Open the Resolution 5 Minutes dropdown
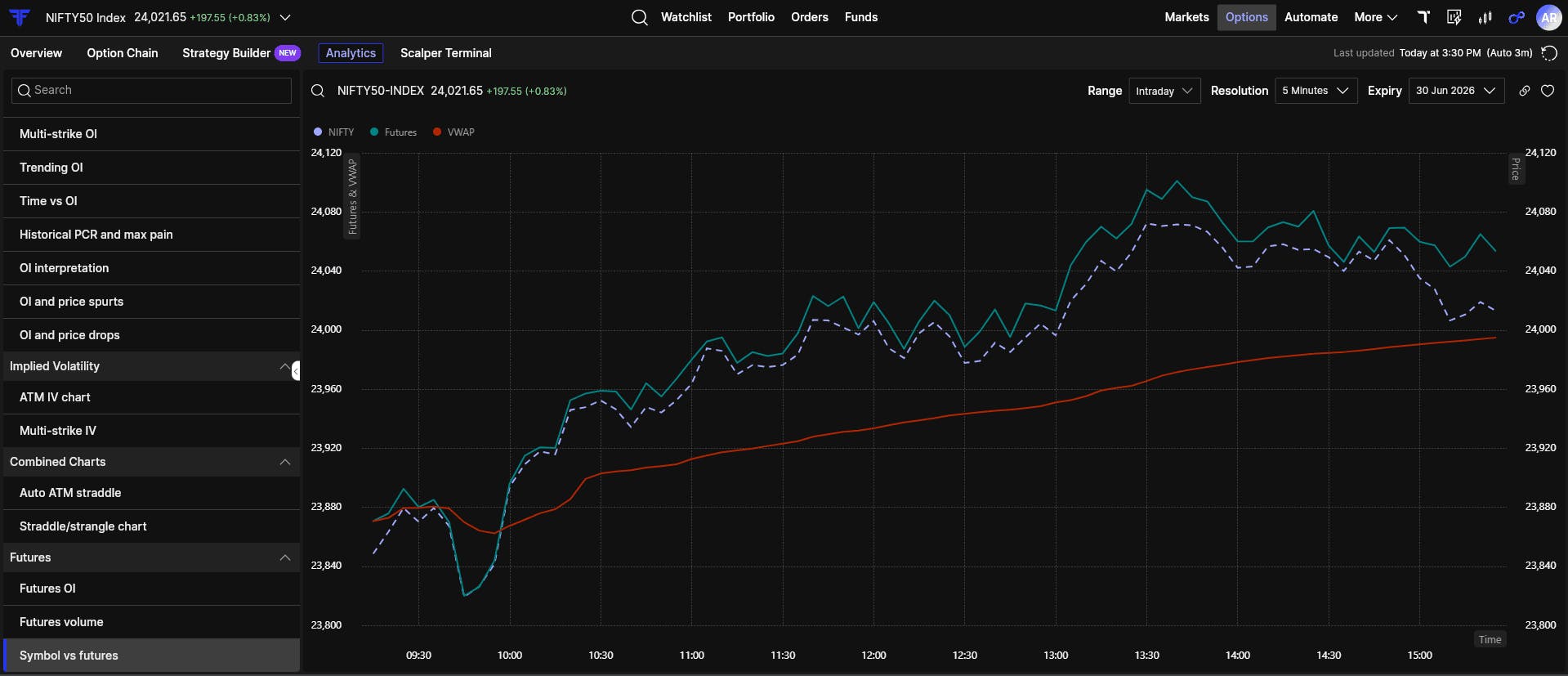Image resolution: width=1568 pixels, height=676 pixels. pyautogui.click(x=1316, y=91)
